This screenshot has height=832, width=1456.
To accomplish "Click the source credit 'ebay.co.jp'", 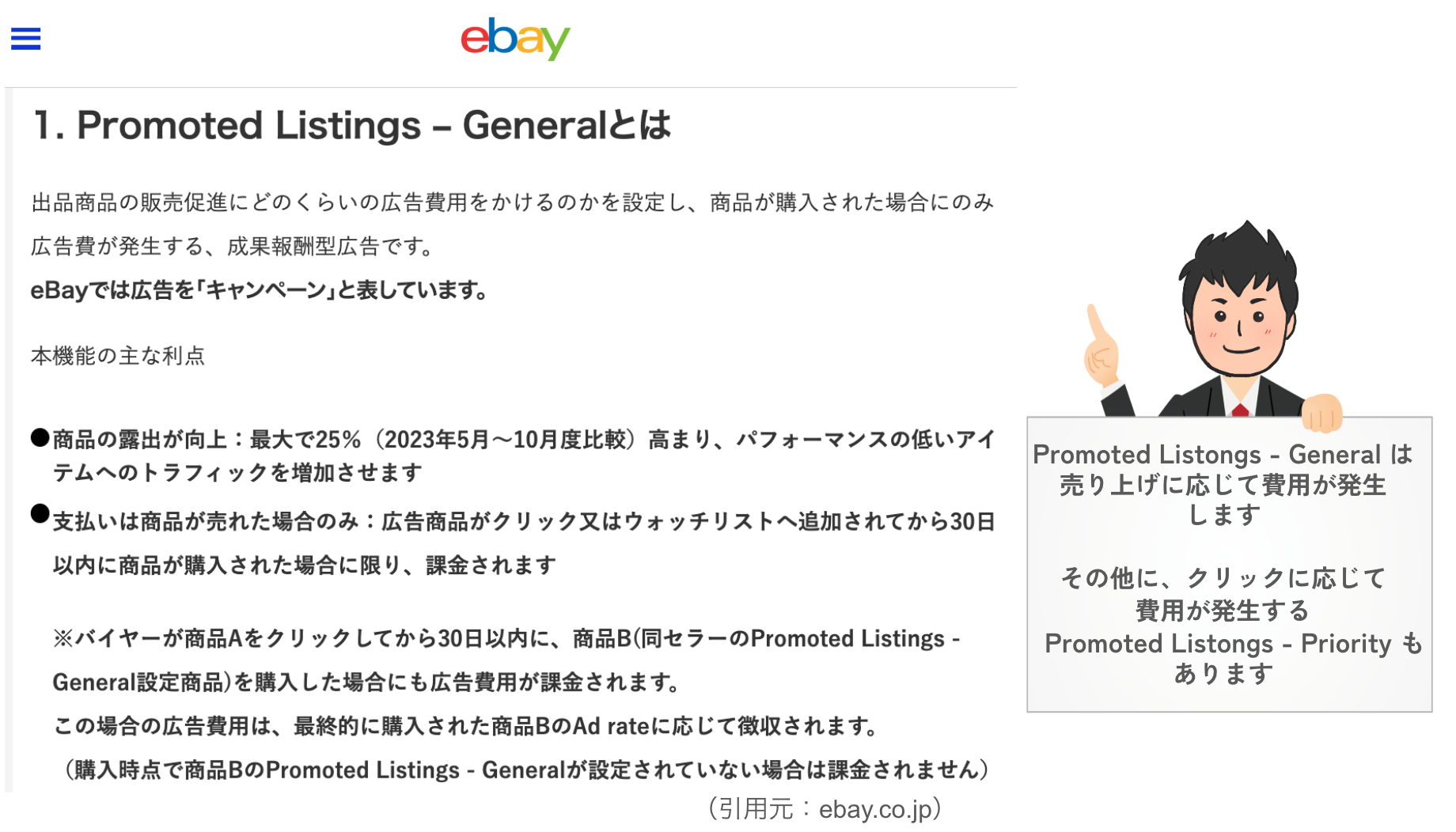I will tap(875, 809).
